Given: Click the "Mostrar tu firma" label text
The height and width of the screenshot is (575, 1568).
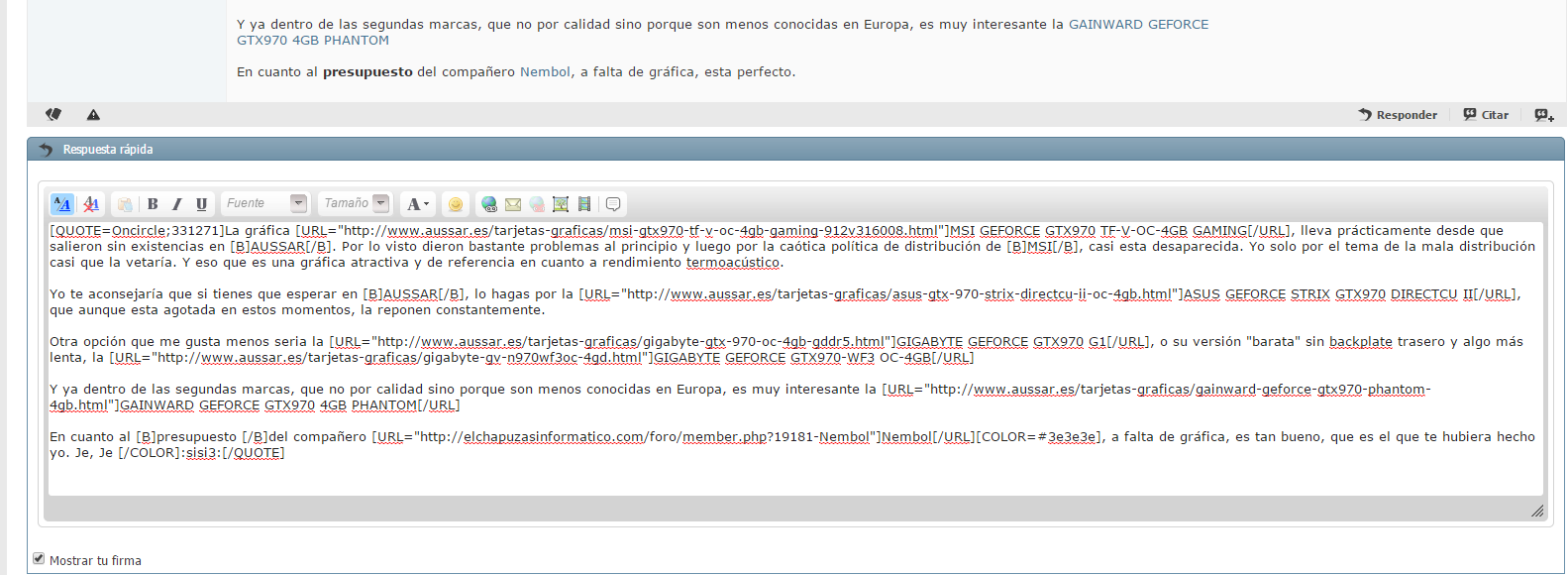Looking at the screenshot, I should pyautogui.click(x=95, y=561).
